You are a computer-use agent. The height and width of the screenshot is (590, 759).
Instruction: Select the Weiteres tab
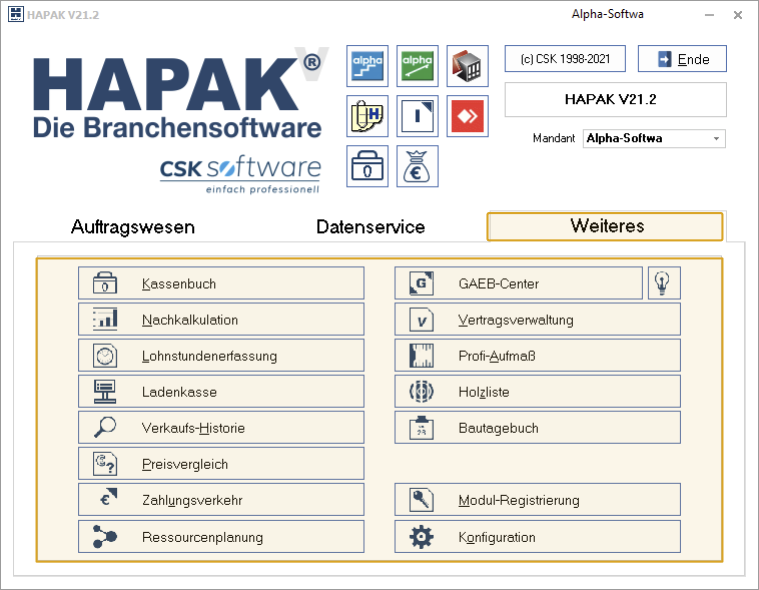point(605,226)
